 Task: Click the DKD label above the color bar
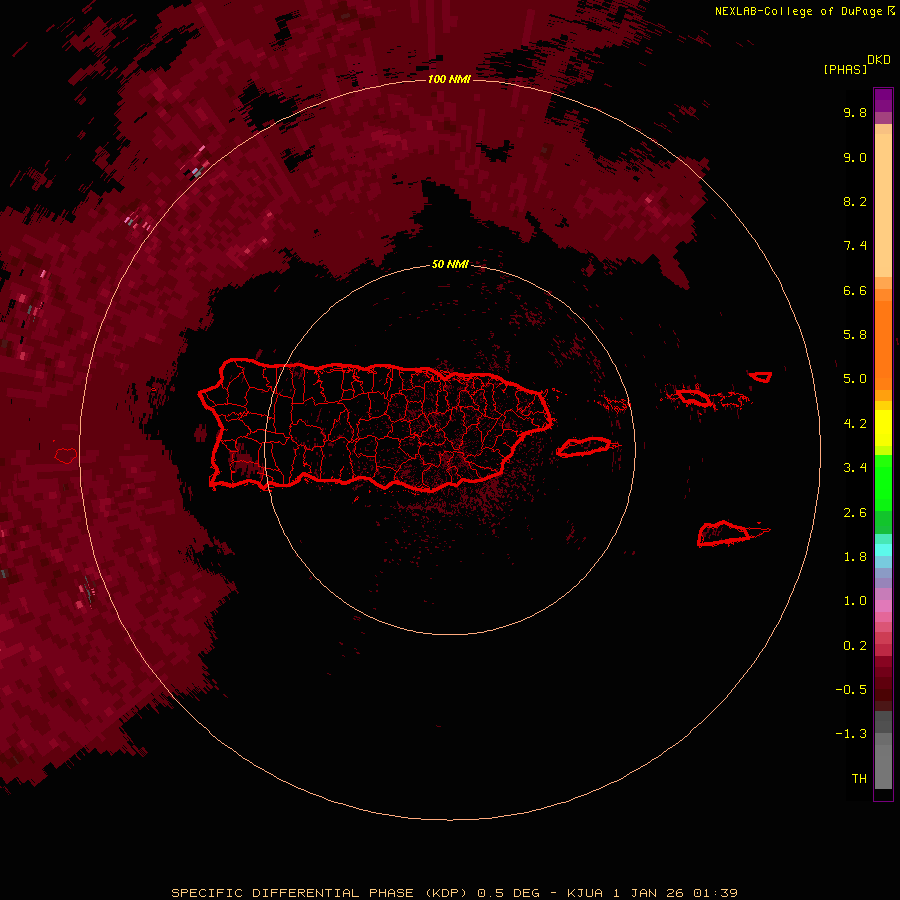coord(879,60)
